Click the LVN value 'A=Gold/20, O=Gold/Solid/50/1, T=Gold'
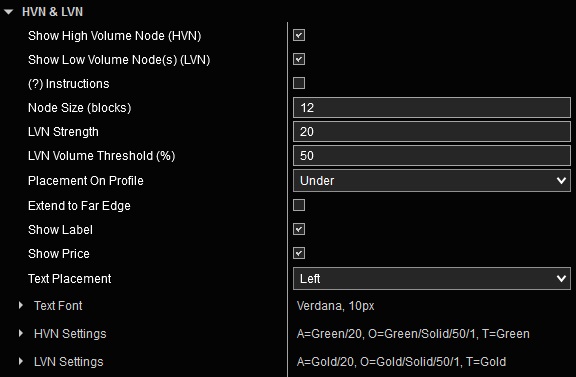The height and width of the screenshot is (377, 576). pyautogui.click(x=401, y=362)
